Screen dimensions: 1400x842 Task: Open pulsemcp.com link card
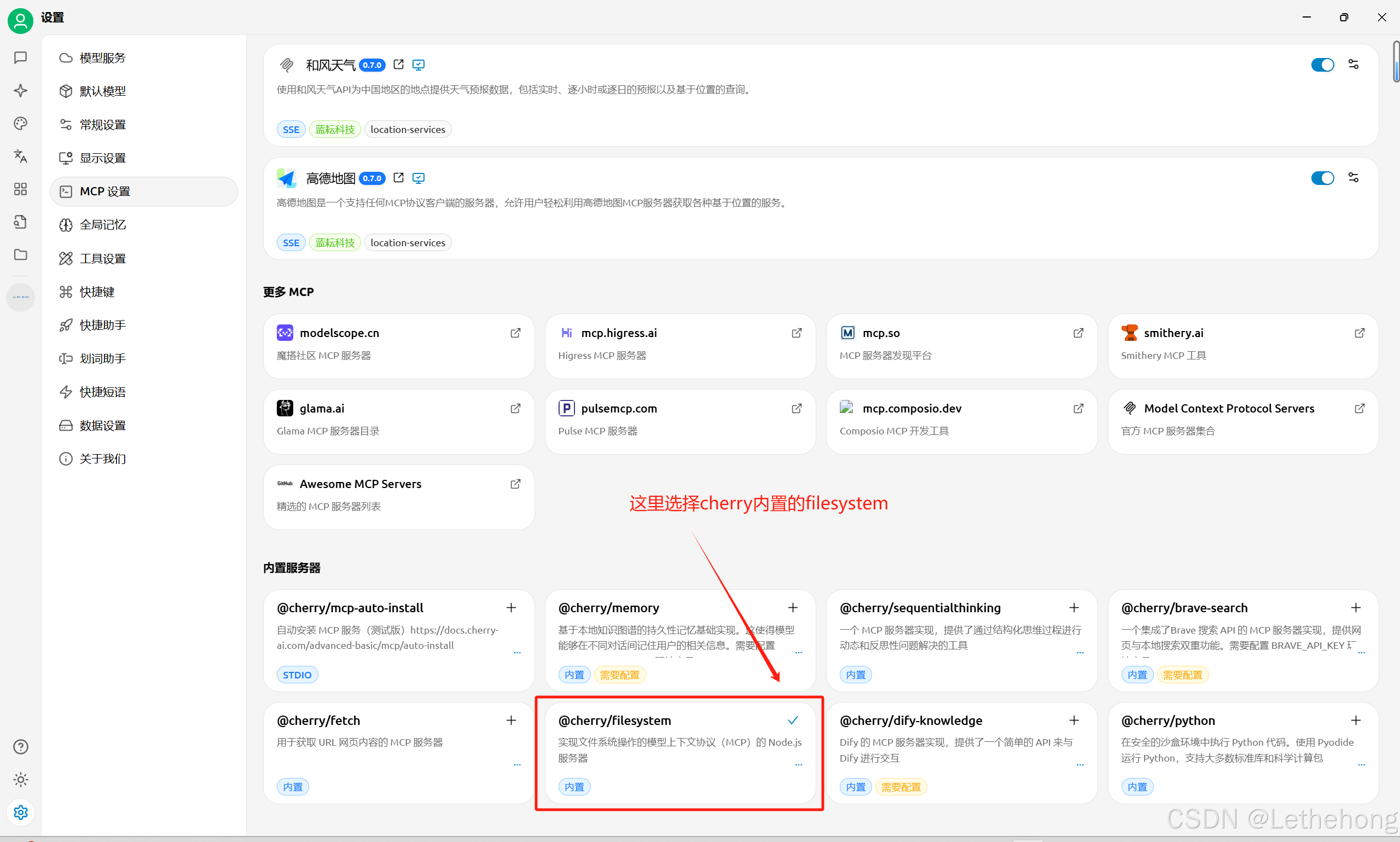[680, 422]
